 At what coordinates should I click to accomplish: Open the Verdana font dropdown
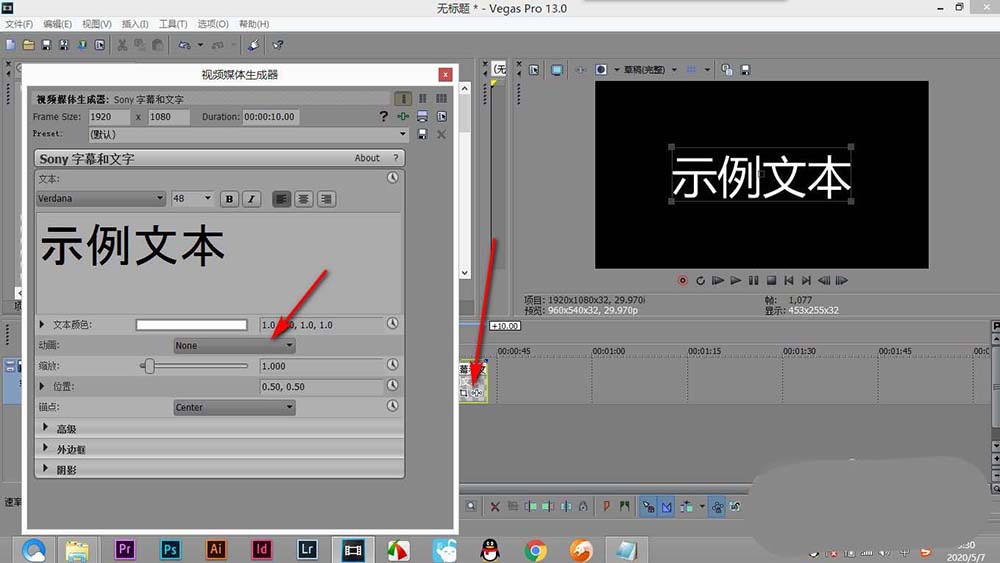(x=100, y=199)
